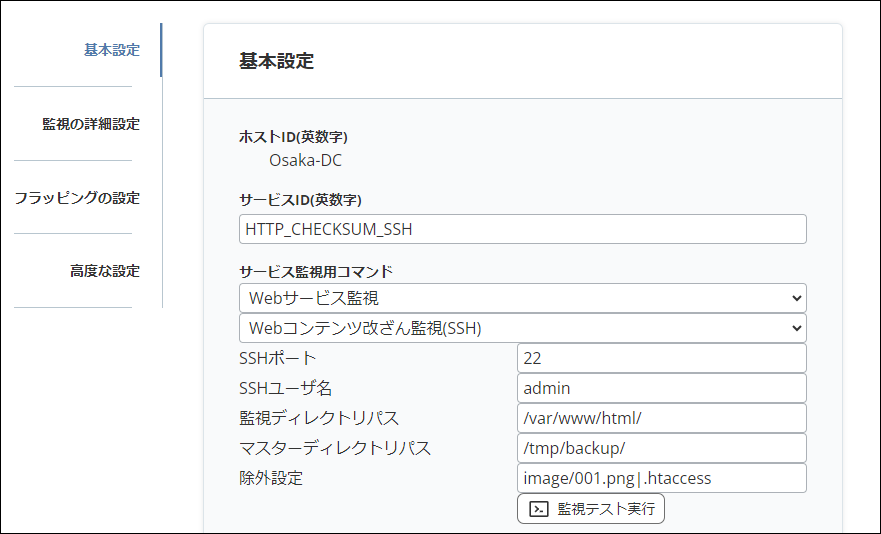Click the Osaka-DC host ID value
The height and width of the screenshot is (534, 881).
[x=305, y=160]
